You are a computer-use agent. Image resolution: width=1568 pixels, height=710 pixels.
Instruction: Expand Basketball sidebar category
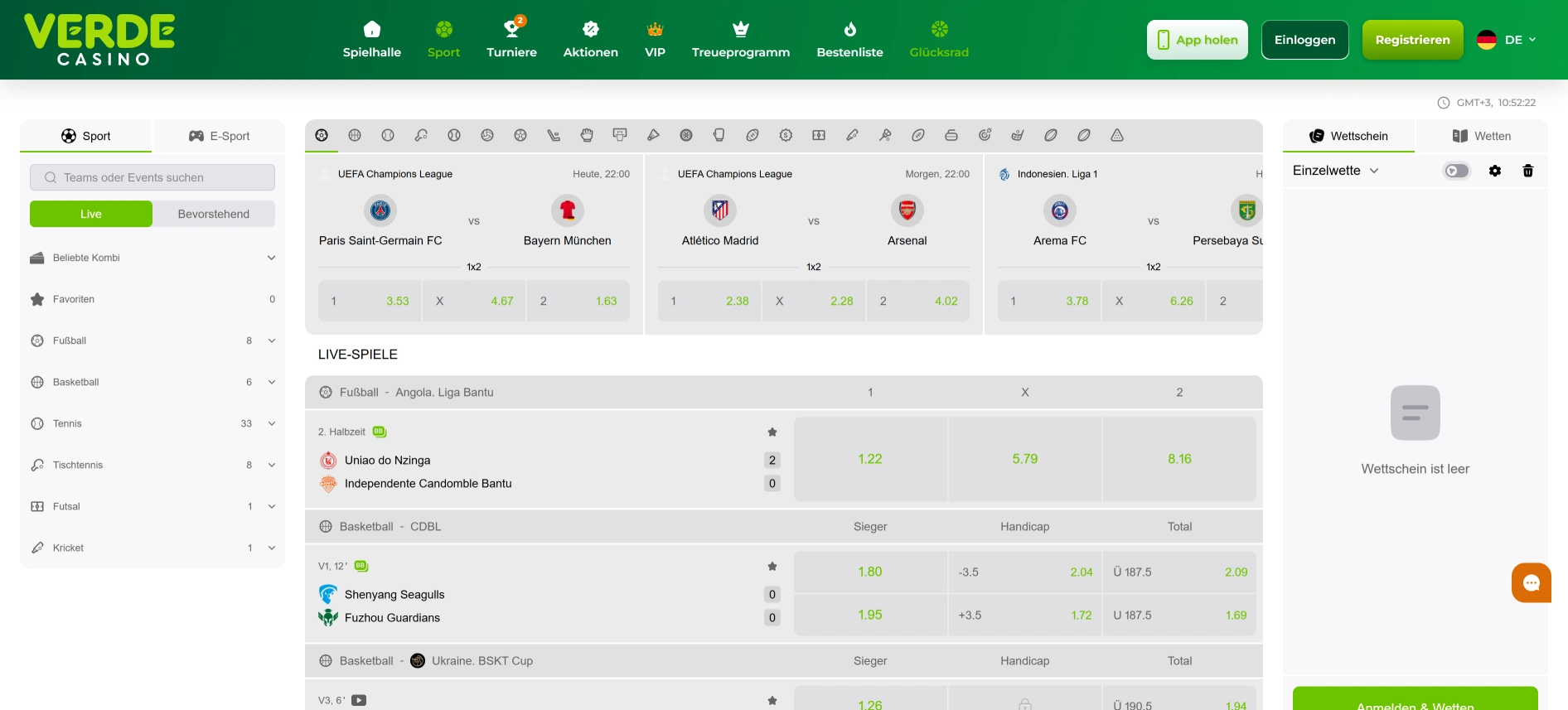[x=152, y=382]
